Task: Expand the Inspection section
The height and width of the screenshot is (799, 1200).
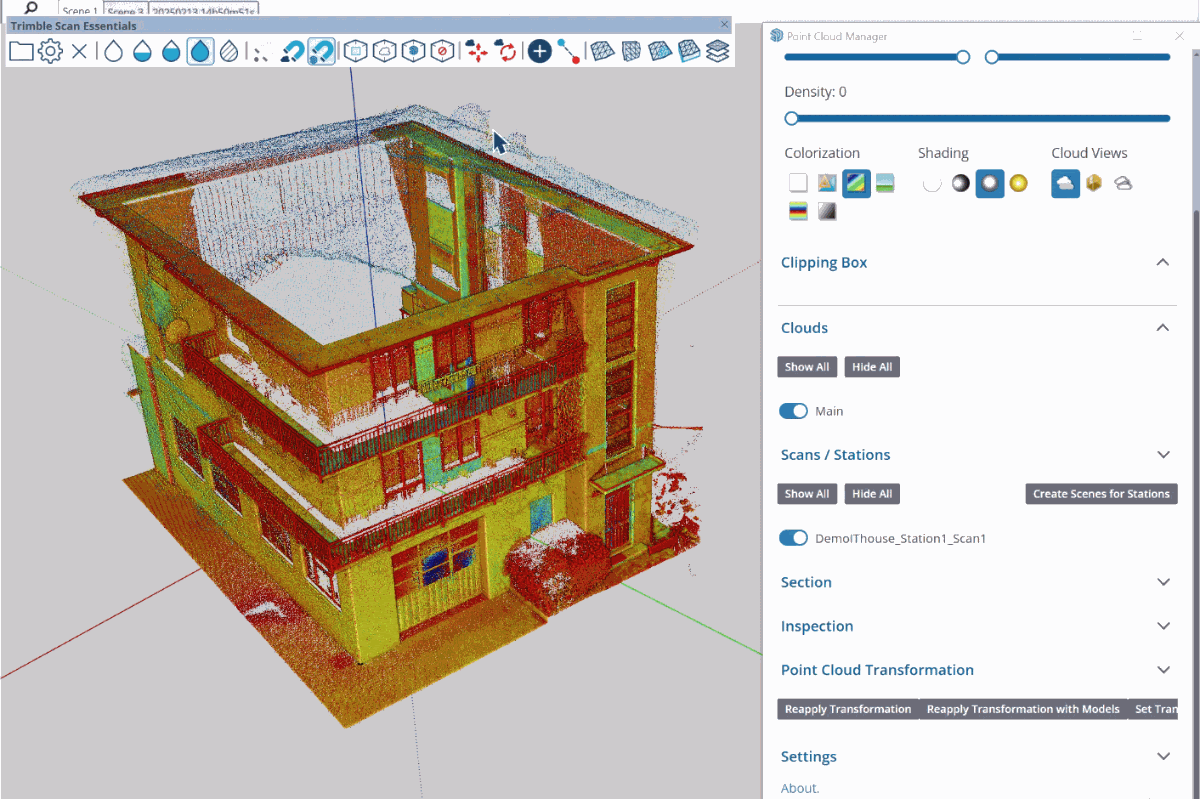Action: 1163,625
